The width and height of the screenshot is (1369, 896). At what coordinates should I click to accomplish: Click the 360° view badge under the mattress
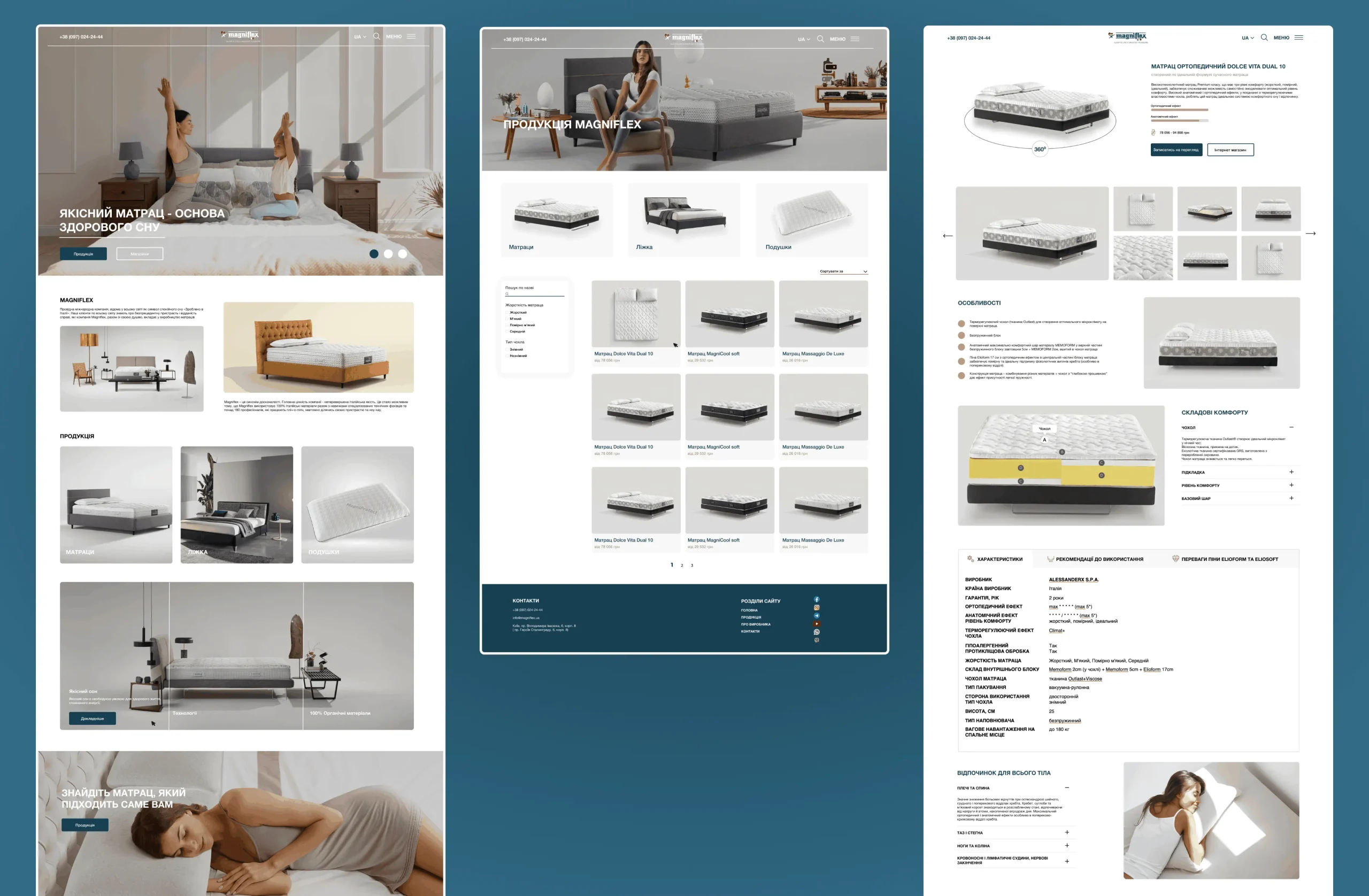coord(1040,149)
